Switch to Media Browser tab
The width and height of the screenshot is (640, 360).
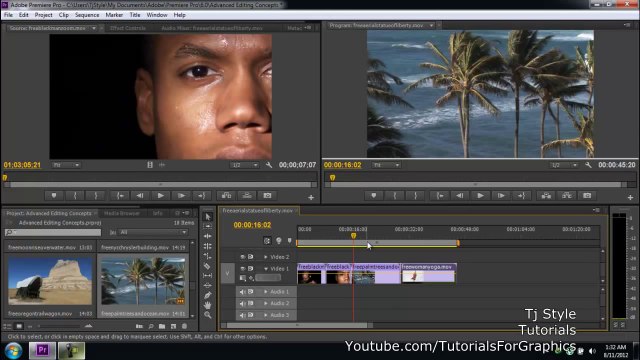coord(122,213)
